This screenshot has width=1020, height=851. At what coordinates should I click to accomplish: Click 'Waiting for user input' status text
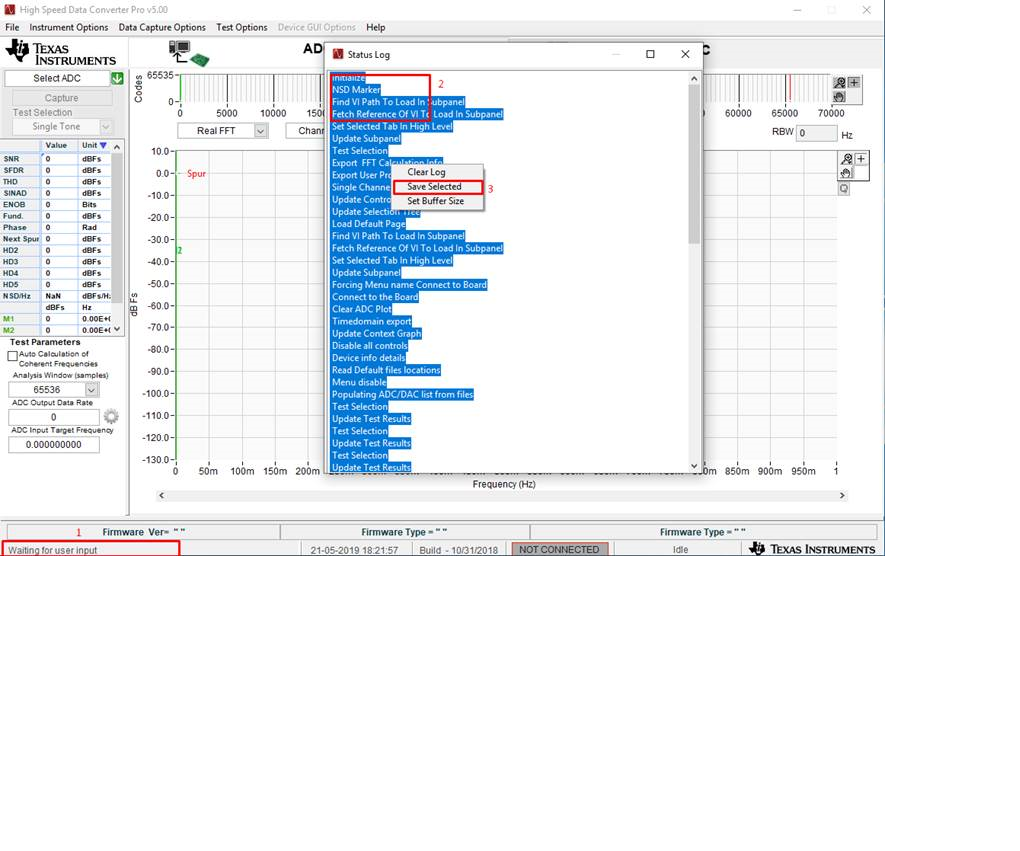[53, 550]
